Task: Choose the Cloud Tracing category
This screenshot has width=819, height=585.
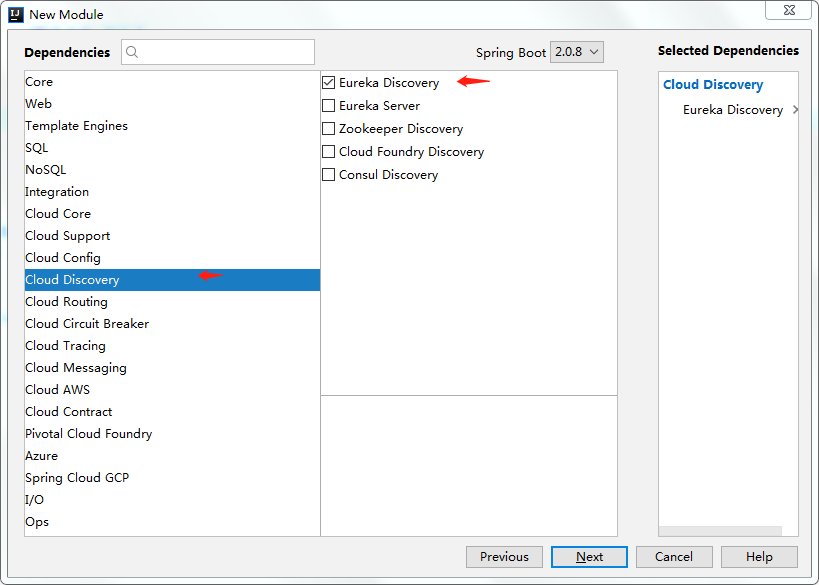Action: tap(172, 346)
